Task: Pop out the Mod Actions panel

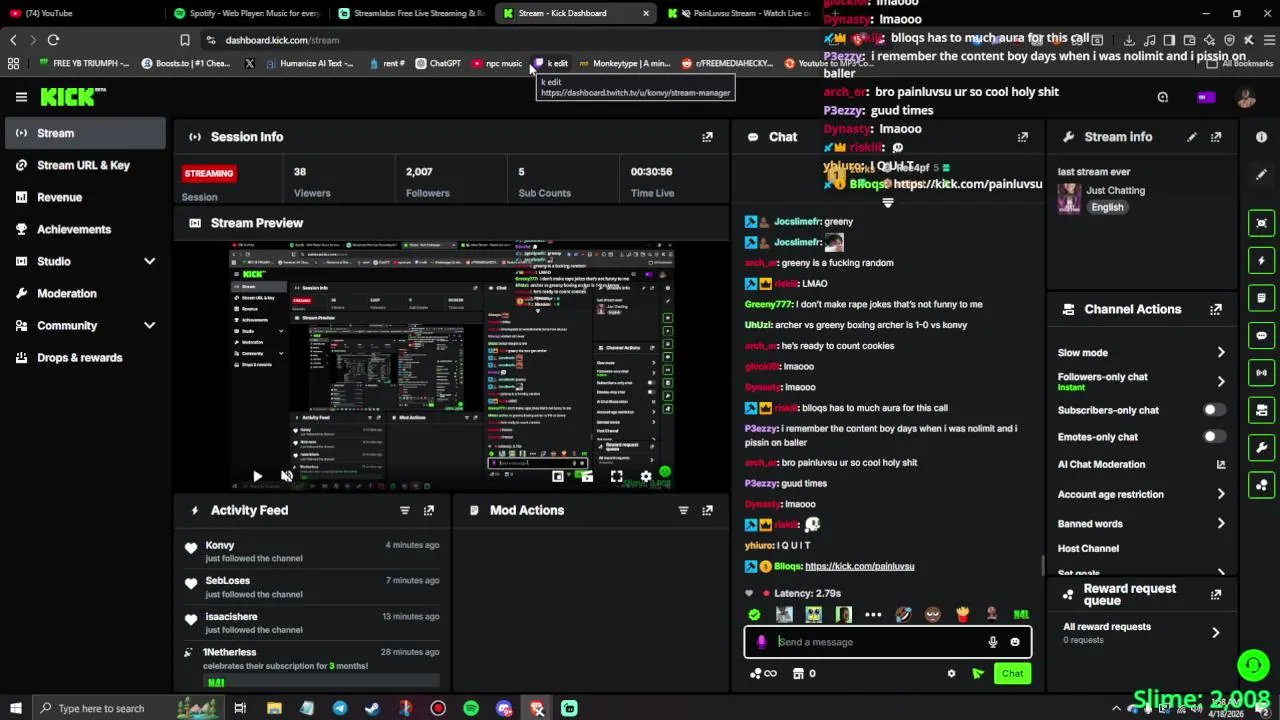Action: 707,510
